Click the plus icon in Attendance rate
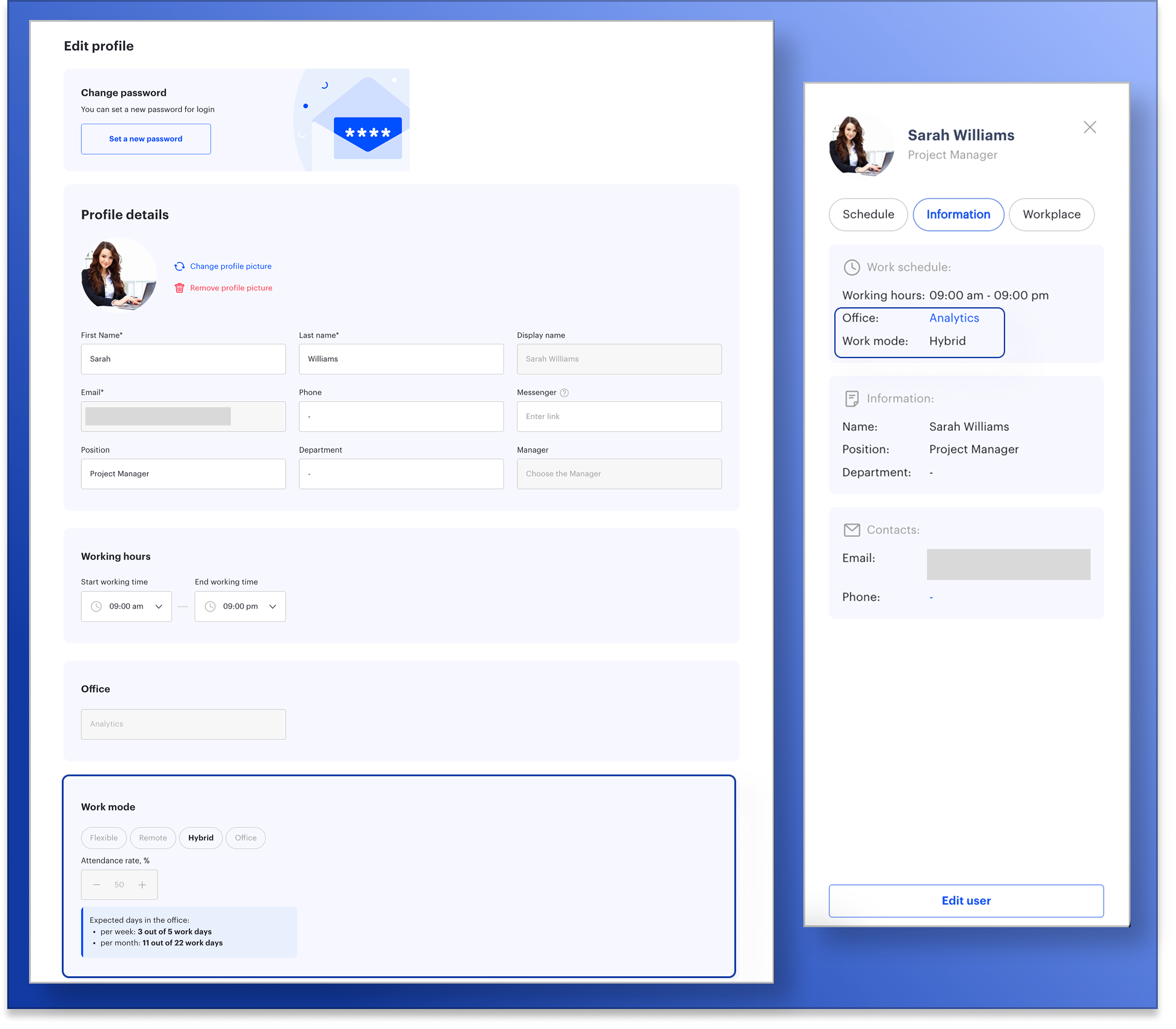1176x1029 pixels. coord(142,885)
